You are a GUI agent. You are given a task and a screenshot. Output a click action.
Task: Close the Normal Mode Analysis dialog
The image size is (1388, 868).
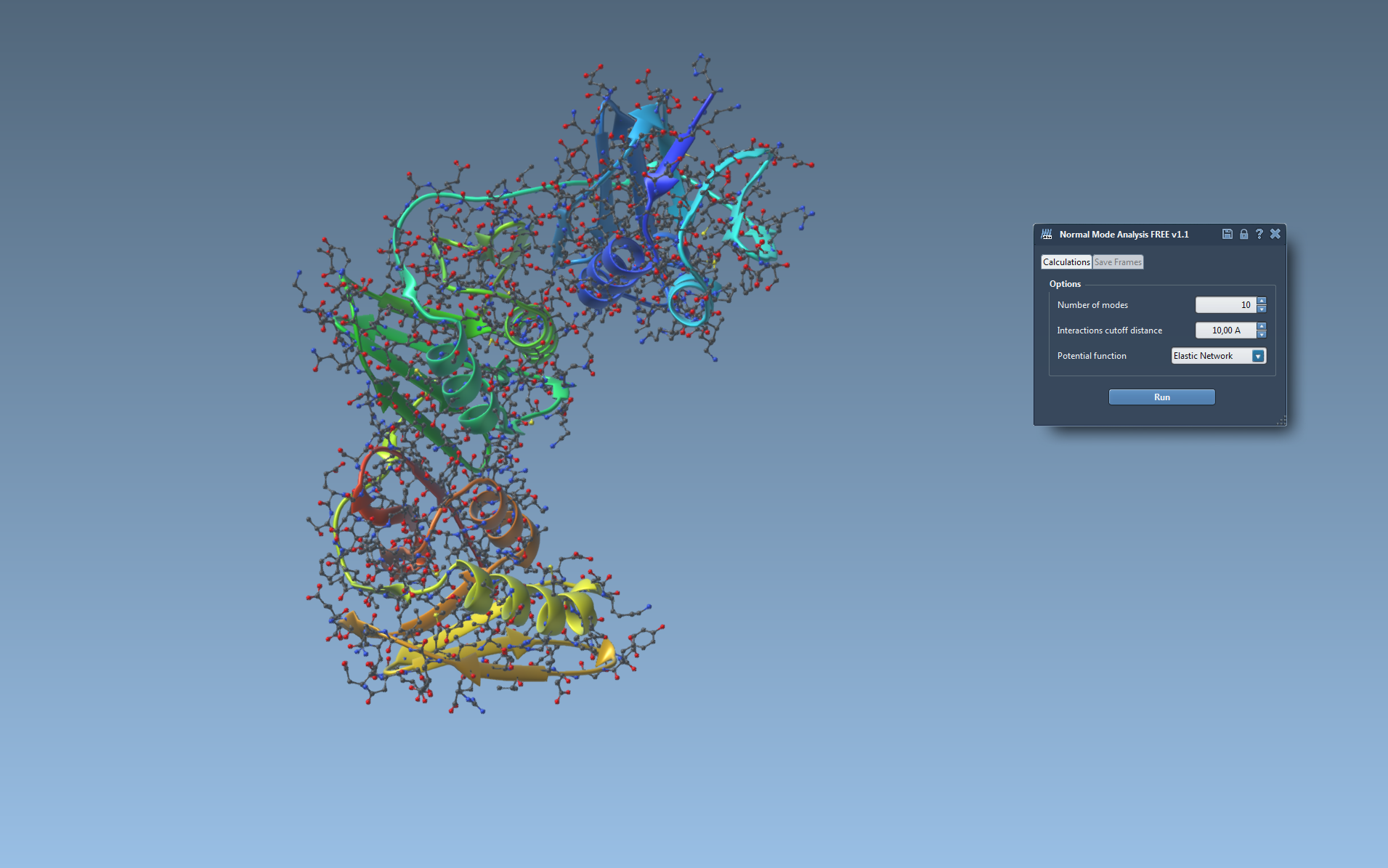[1275, 234]
